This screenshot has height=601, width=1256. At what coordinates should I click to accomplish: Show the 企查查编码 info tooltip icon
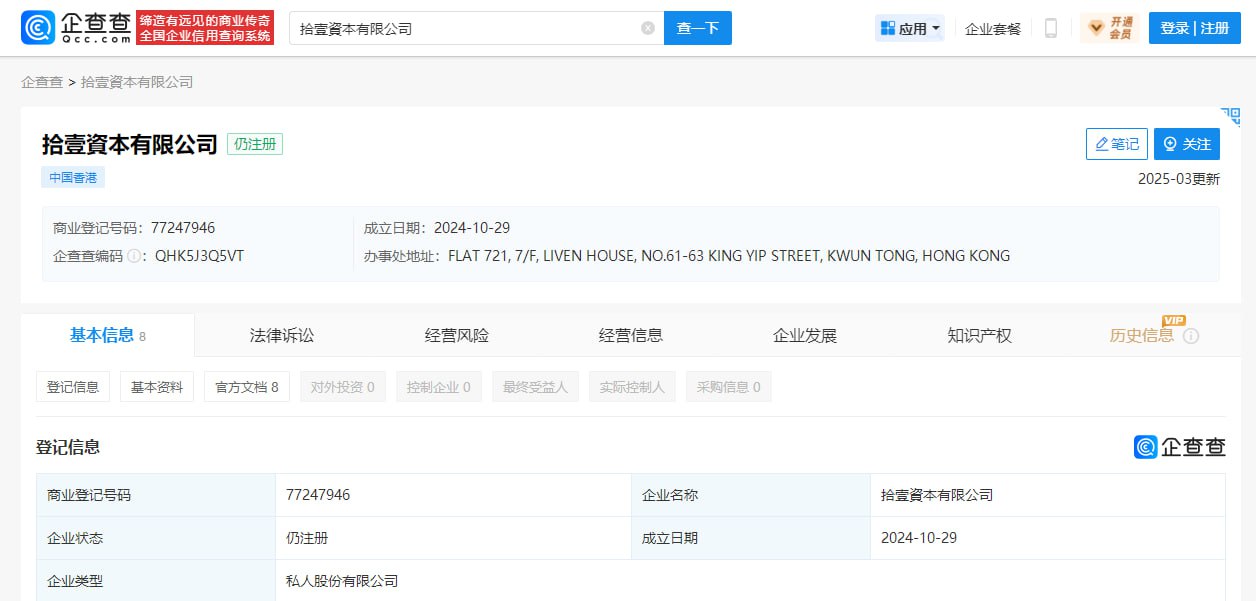click(x=134, y=256)
